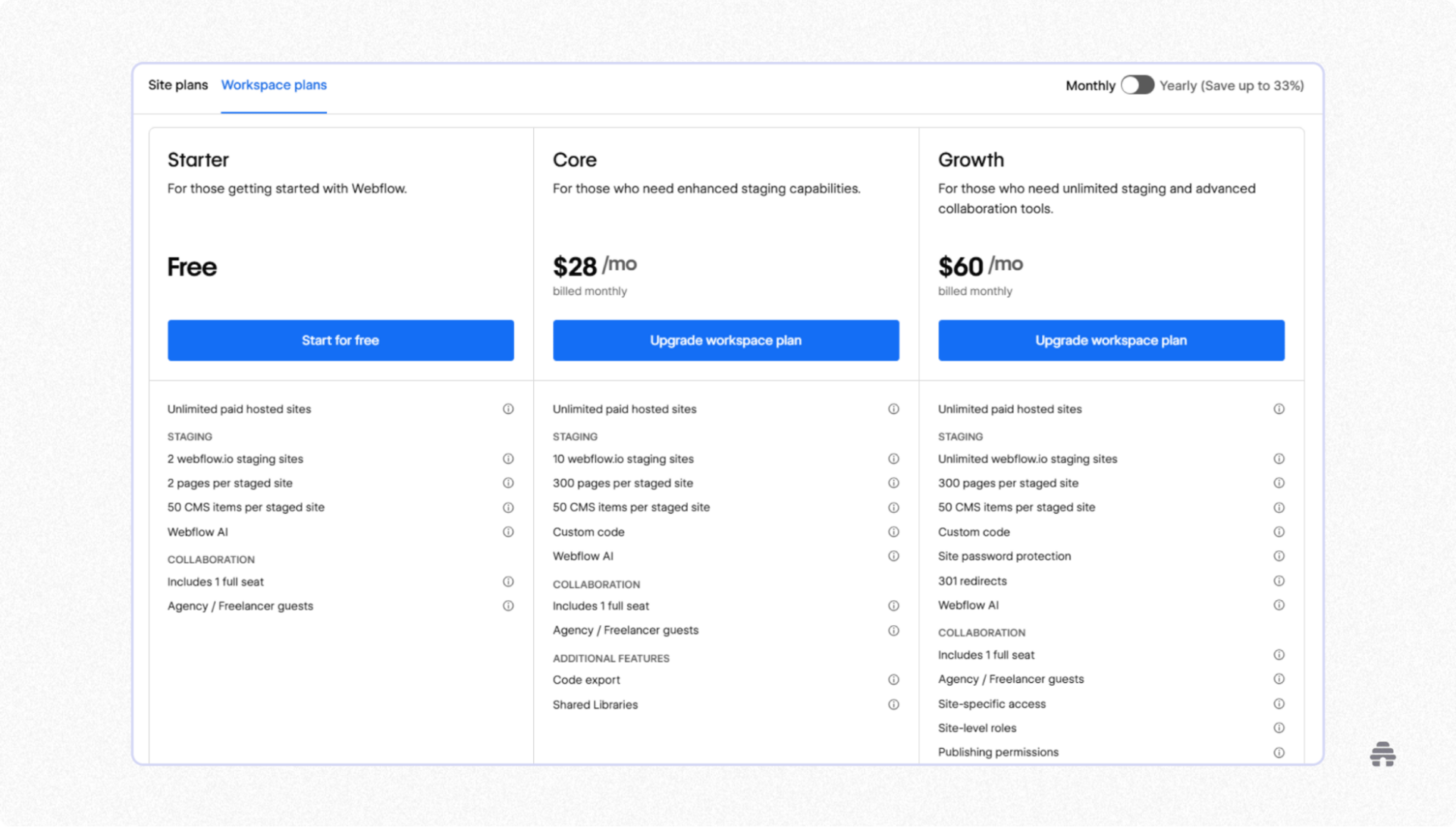Screen dimensions: 1456x827
Task: Open info tooltip for Code export
Action: (893, 679)
